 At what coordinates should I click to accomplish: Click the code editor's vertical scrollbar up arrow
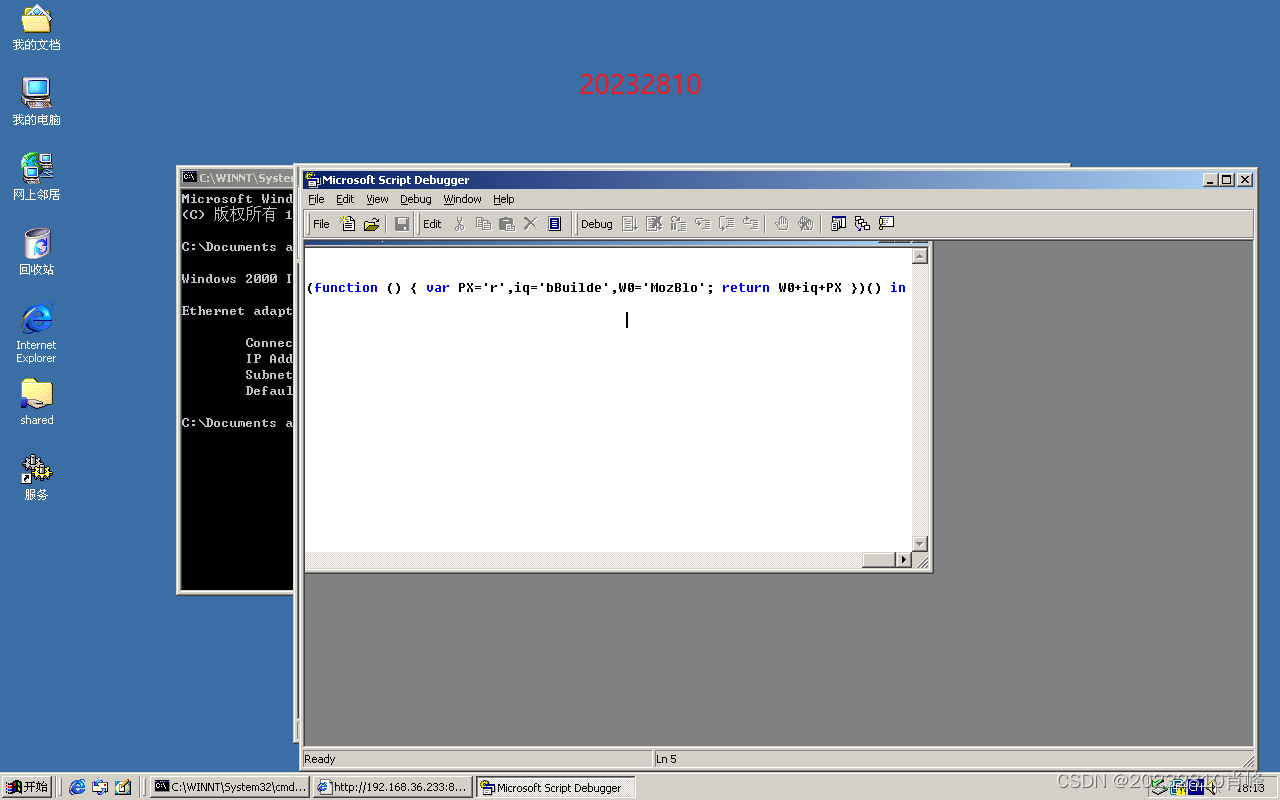920,256
